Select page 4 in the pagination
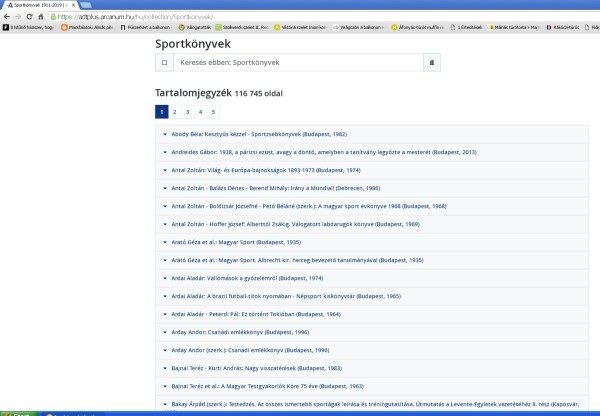Viewport: 600px width, 416px height. [x=201, y=112]
